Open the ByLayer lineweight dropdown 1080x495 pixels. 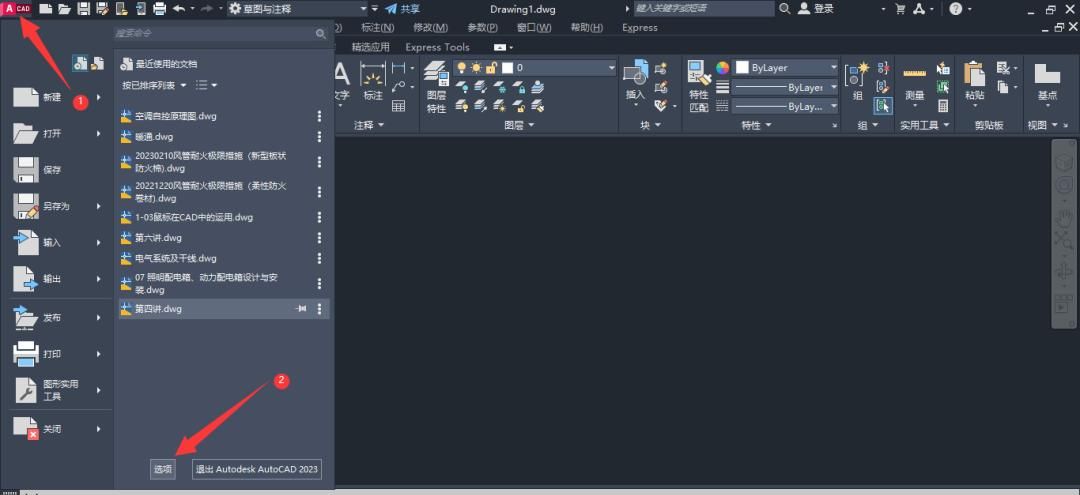[786, 87]
